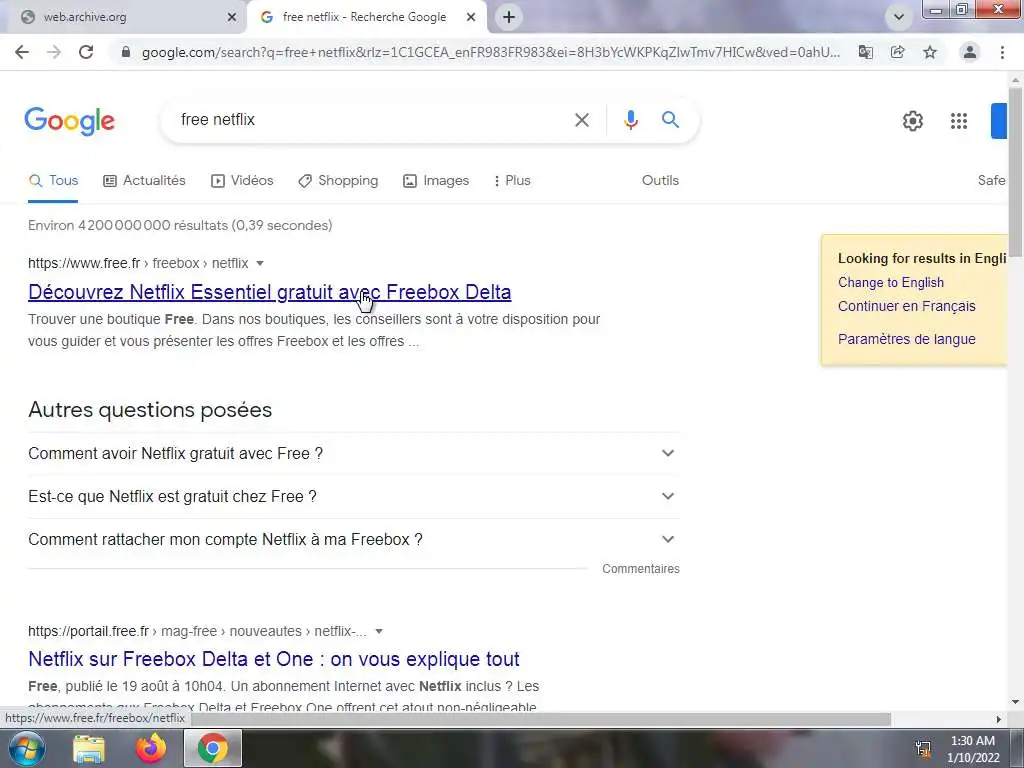
Task: Expand 'Est-ce que Netflix est gratuit chez Free'
Action: point(354,496)
